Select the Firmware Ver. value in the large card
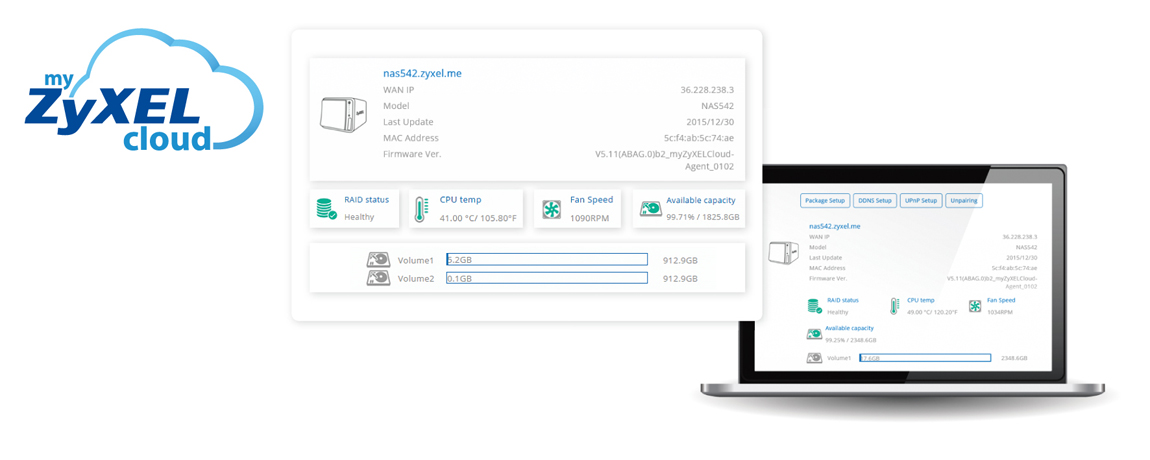 pyautogui.click(x=664, y=160)
